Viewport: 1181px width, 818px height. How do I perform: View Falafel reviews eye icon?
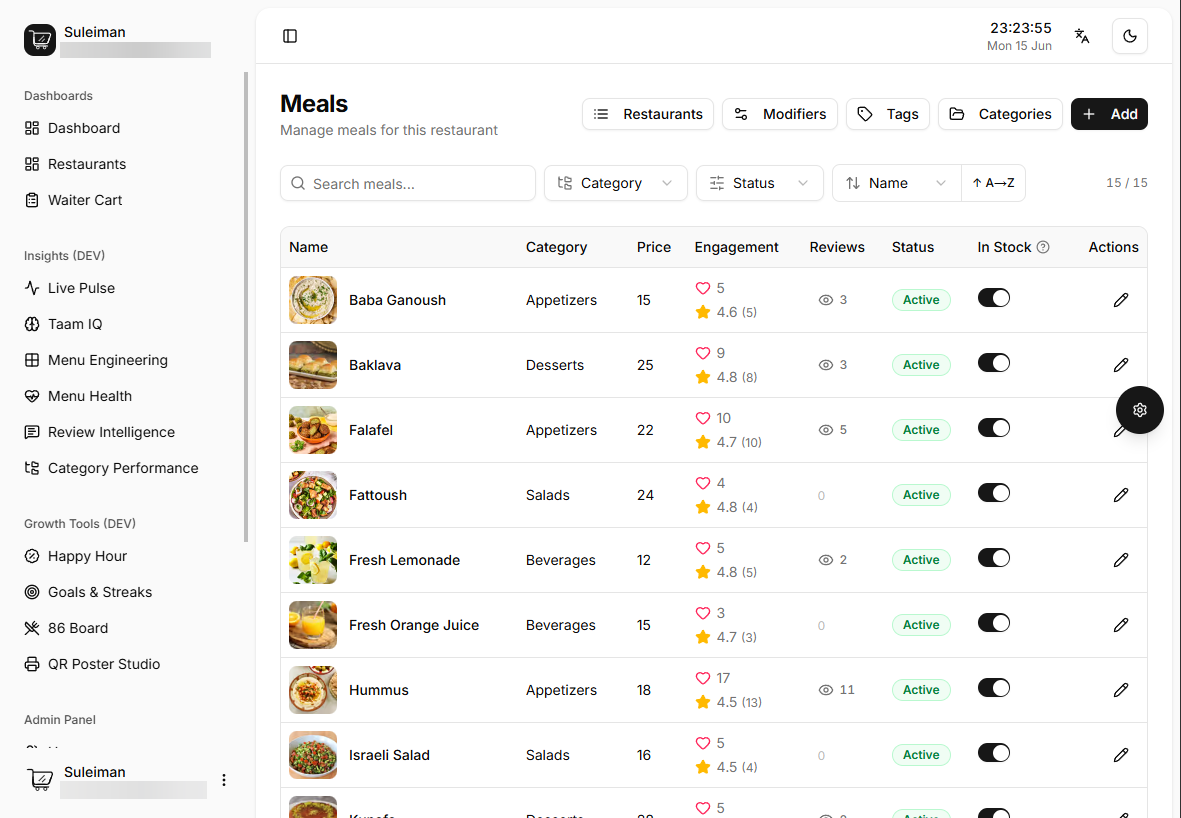tap(825, 429)
